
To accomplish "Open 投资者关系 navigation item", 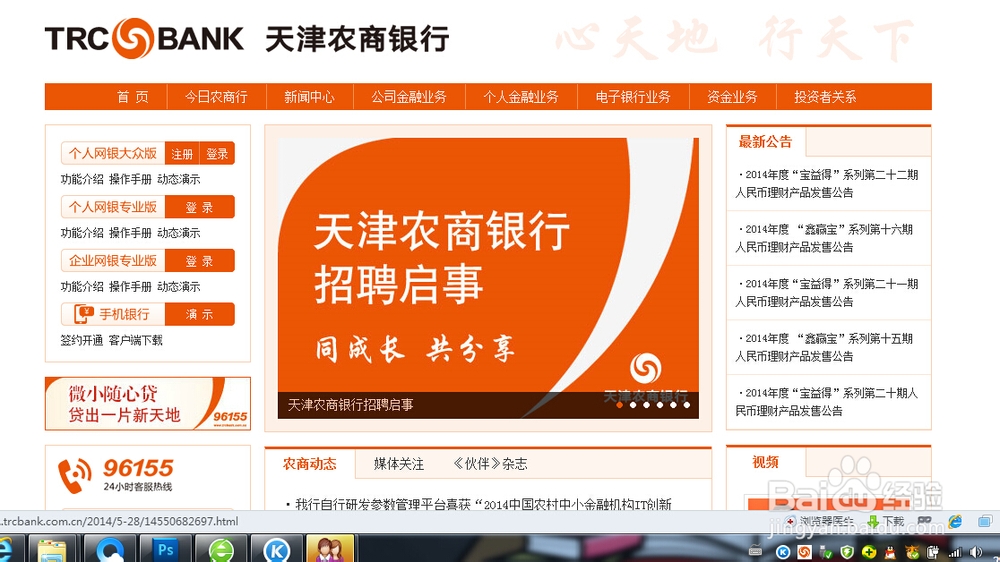I will tap(825, 97).
